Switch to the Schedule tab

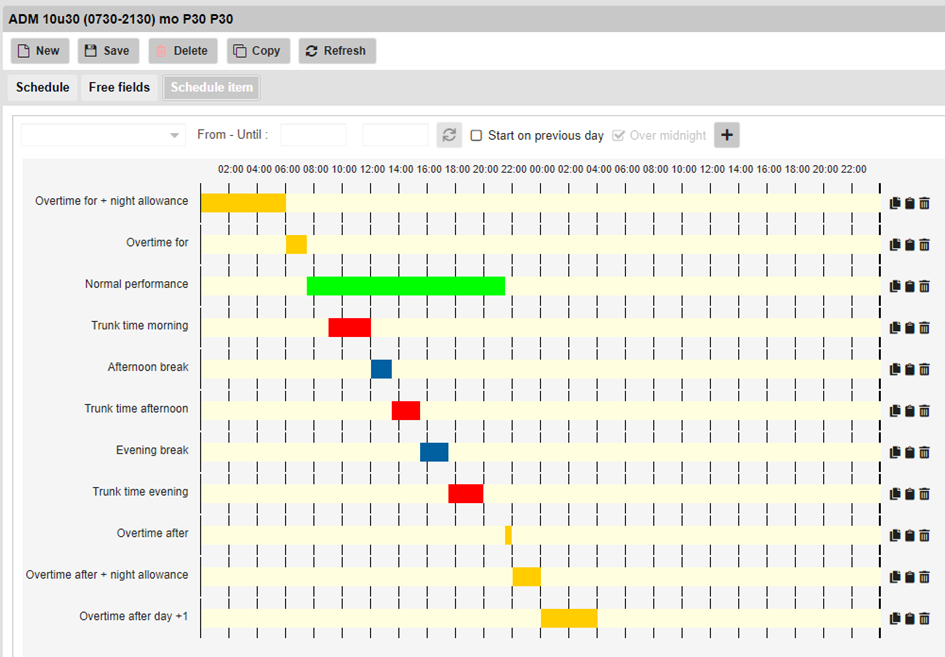point(42,87)
